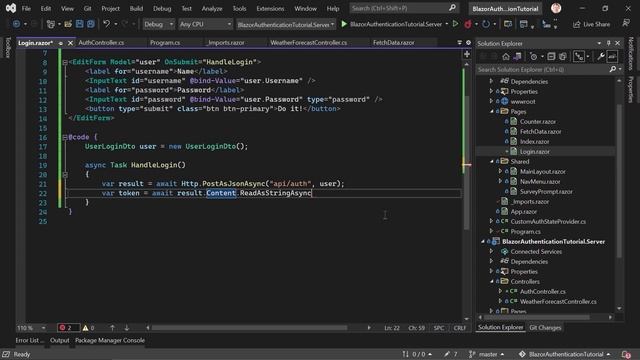Click the Solution Explorer vertical scrollbar
Image resolution: width=640 pixels, height=360 pixels.
pyautogui.click(x=619, y=180)
